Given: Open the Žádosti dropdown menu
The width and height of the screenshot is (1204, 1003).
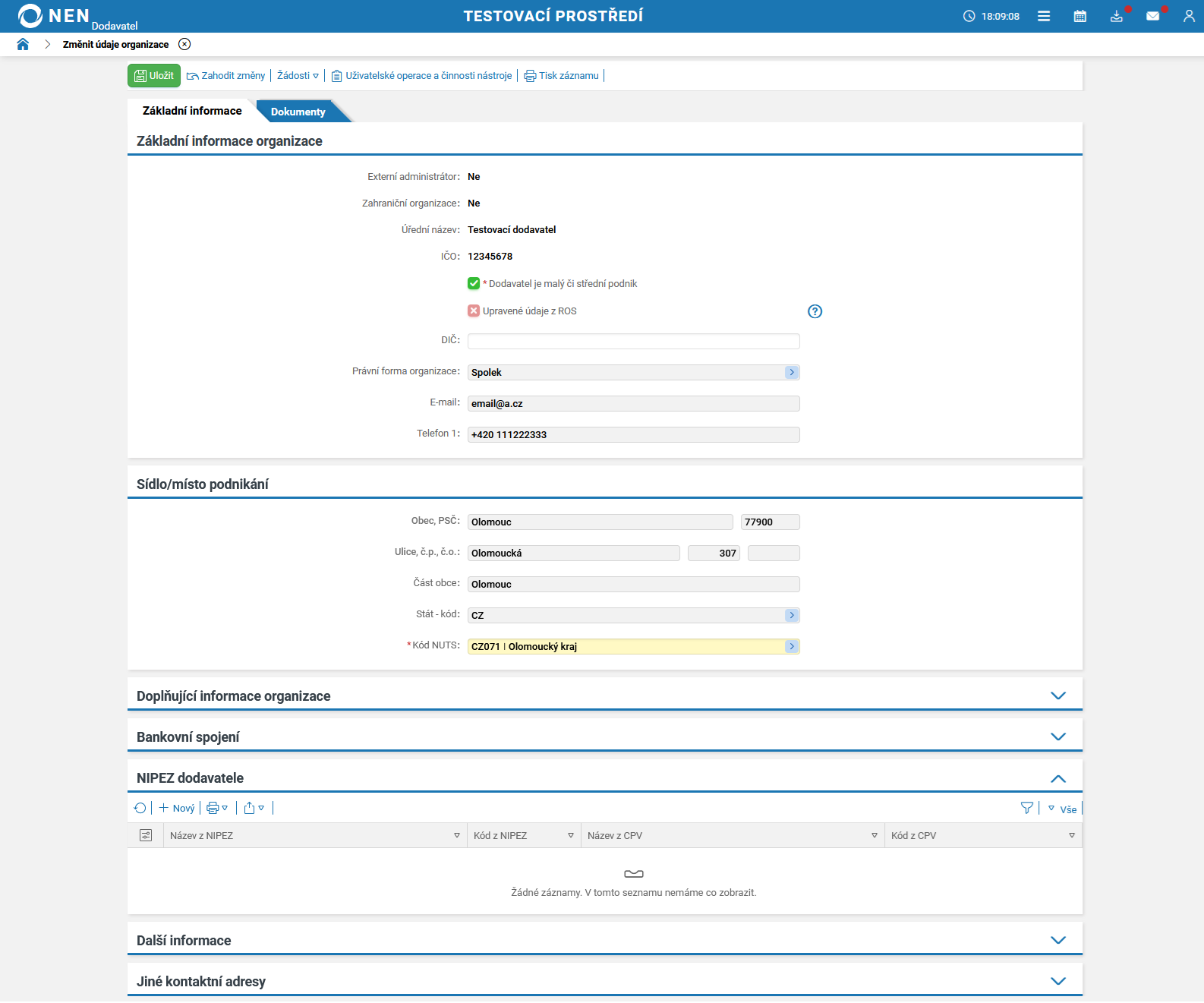Looking at the screenshot, I should (x=298, y=75).
